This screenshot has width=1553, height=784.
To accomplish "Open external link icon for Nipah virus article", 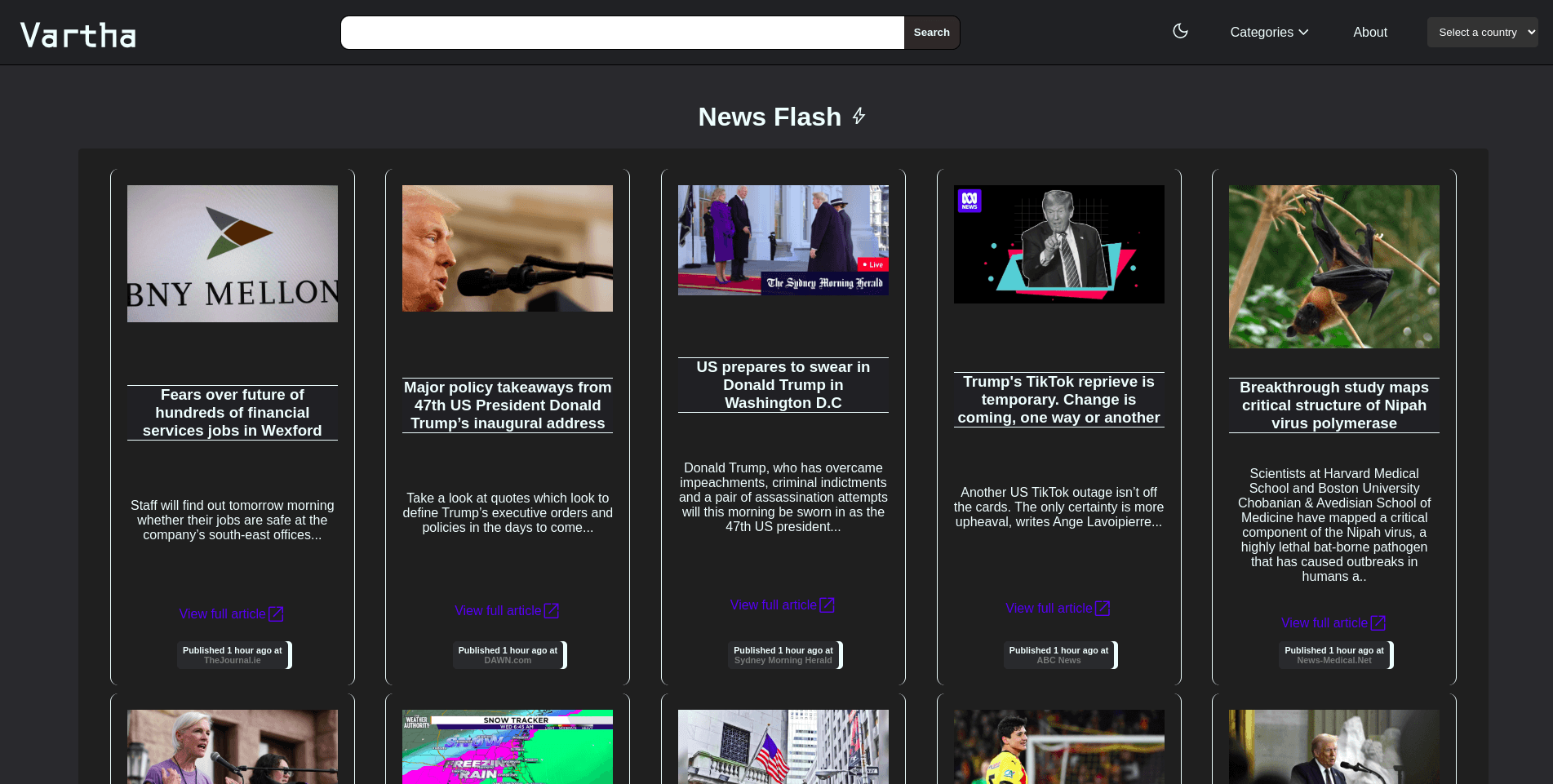I will tap(1378, 623).
